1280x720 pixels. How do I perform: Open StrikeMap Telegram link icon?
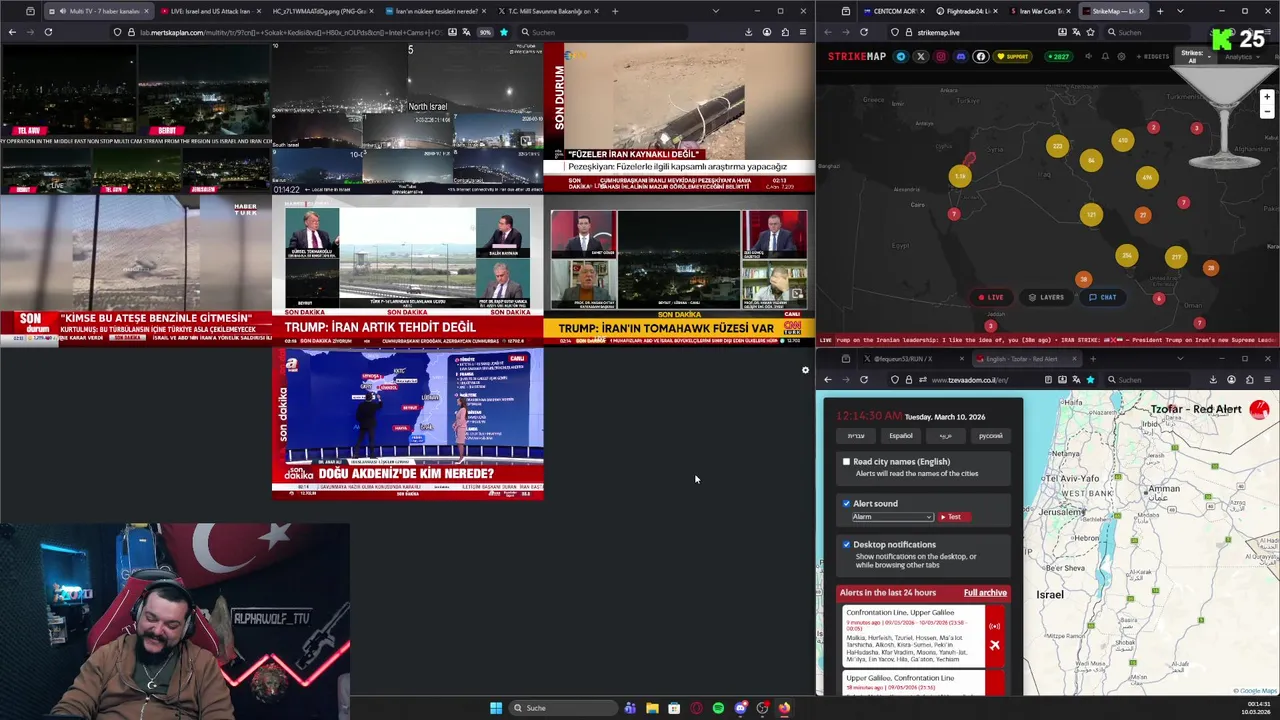pyautogui.click(x=901, y=57)
